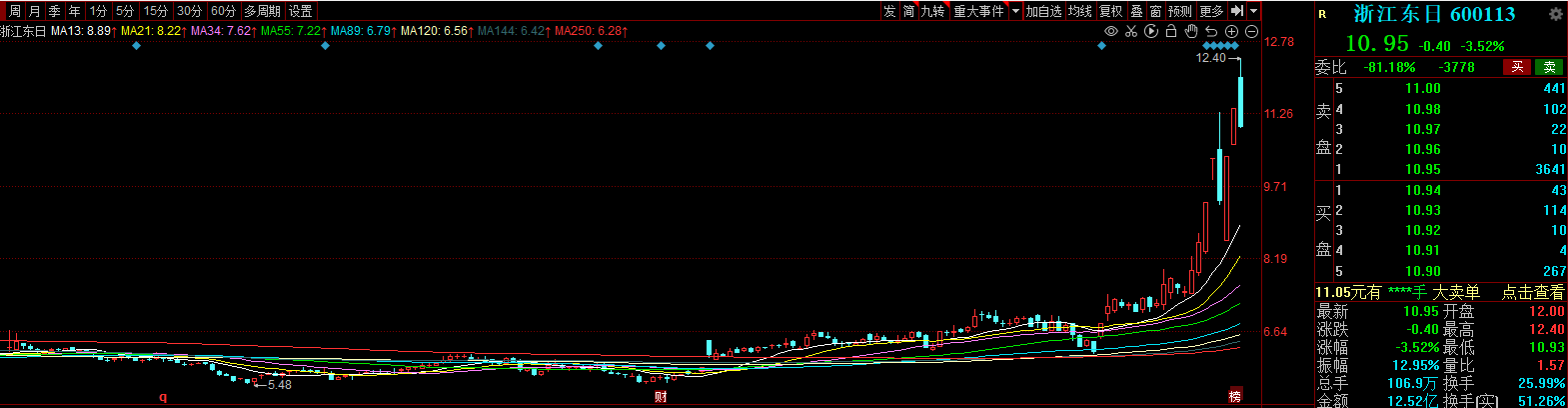Click sell level 5 price 11.00

click(1423, 88)
